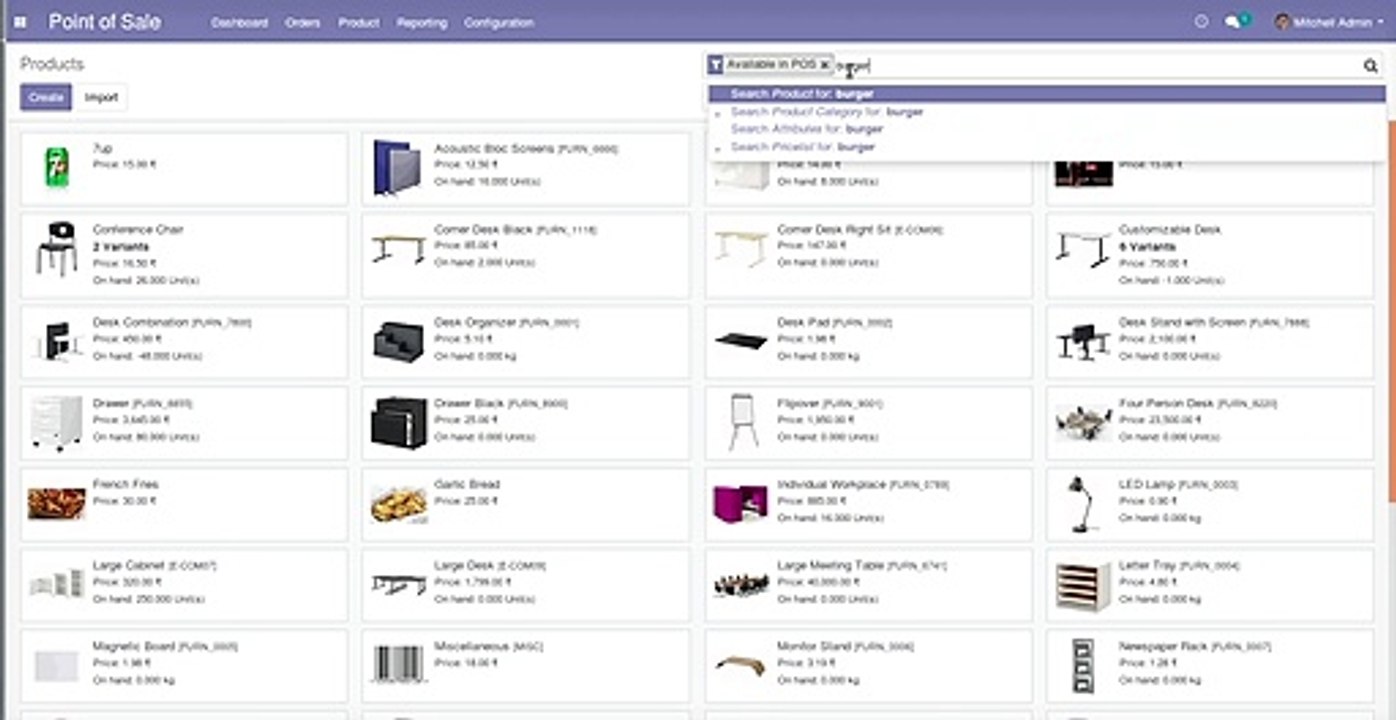Click the Large Meeting Table product name
This screenshot has width=1396, height=720.
pyautogui.click(x=833, y=565)
